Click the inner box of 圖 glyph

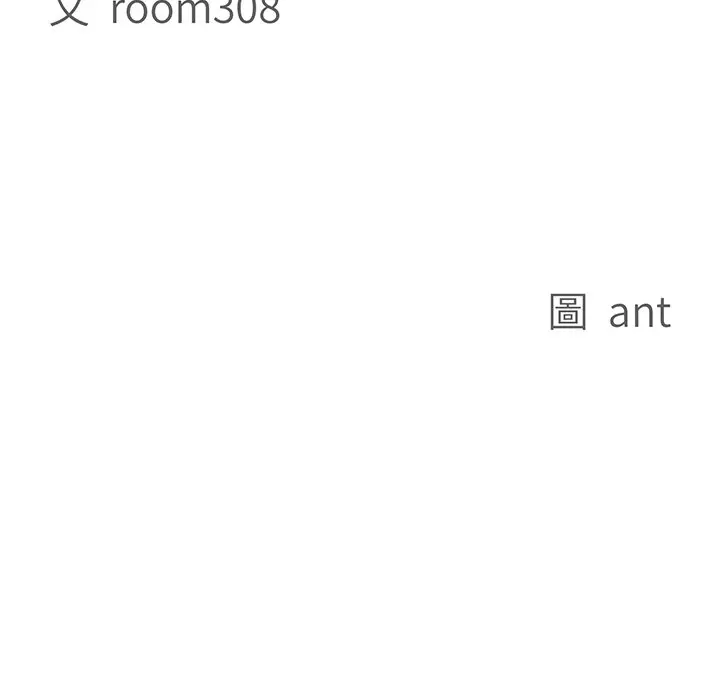click(x=568, y=316)
